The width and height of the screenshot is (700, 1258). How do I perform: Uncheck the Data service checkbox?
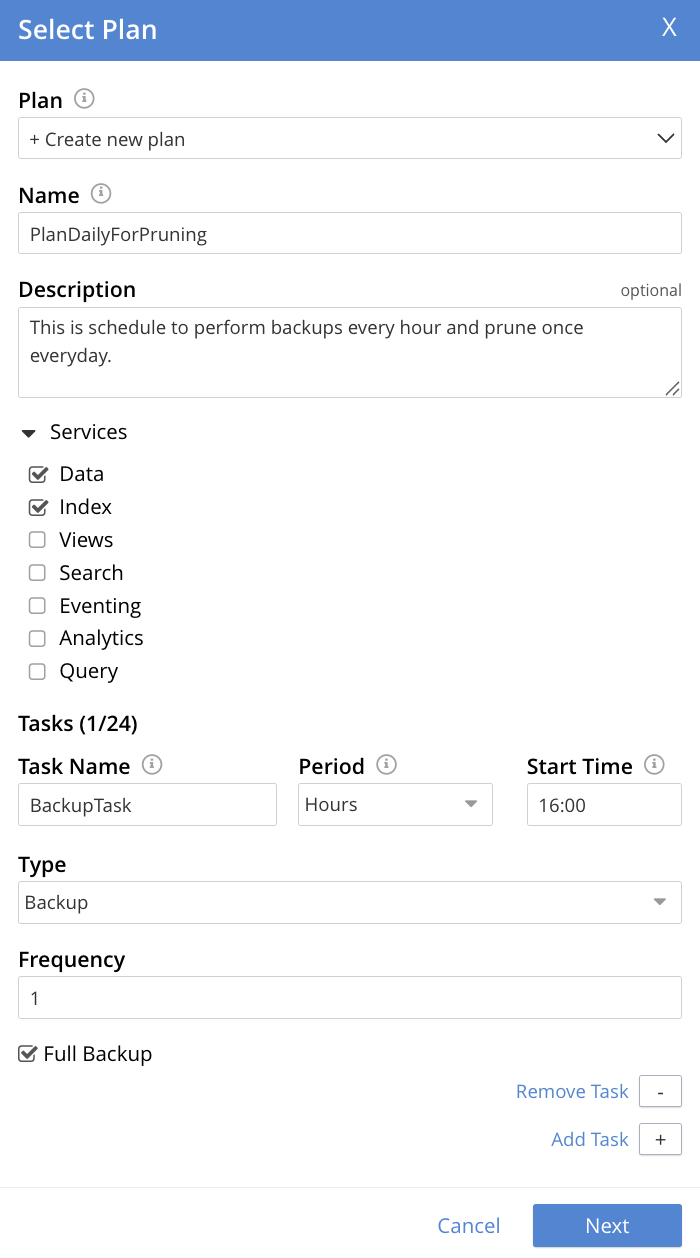tap(38, 474)
